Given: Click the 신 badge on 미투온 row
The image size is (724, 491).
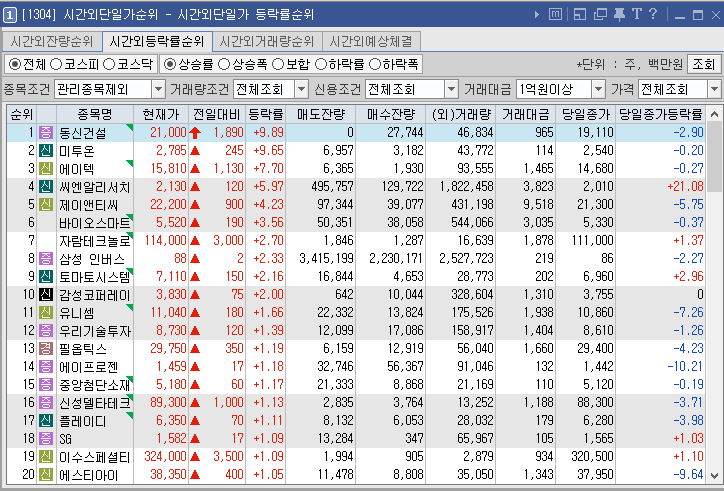Looking at the screenshot, I should coord(45,151).
